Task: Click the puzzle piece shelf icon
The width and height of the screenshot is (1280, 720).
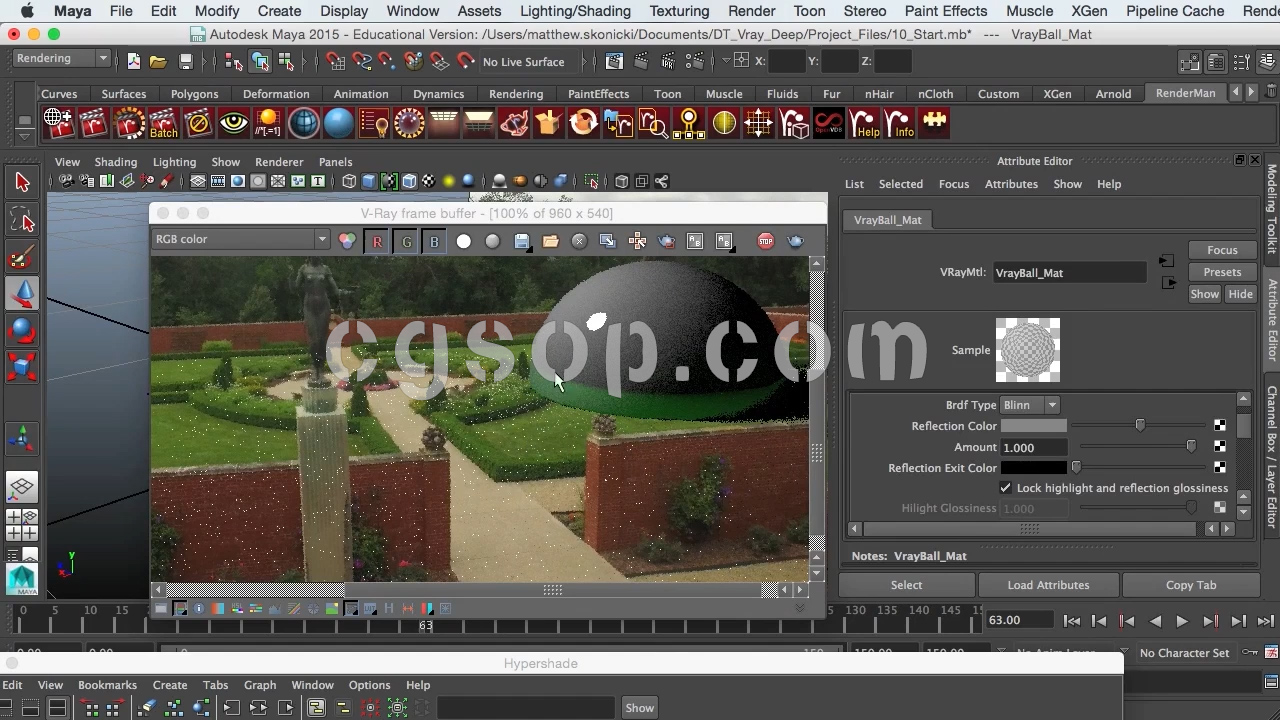Action: pyautogui.click(x=934, y=122)
